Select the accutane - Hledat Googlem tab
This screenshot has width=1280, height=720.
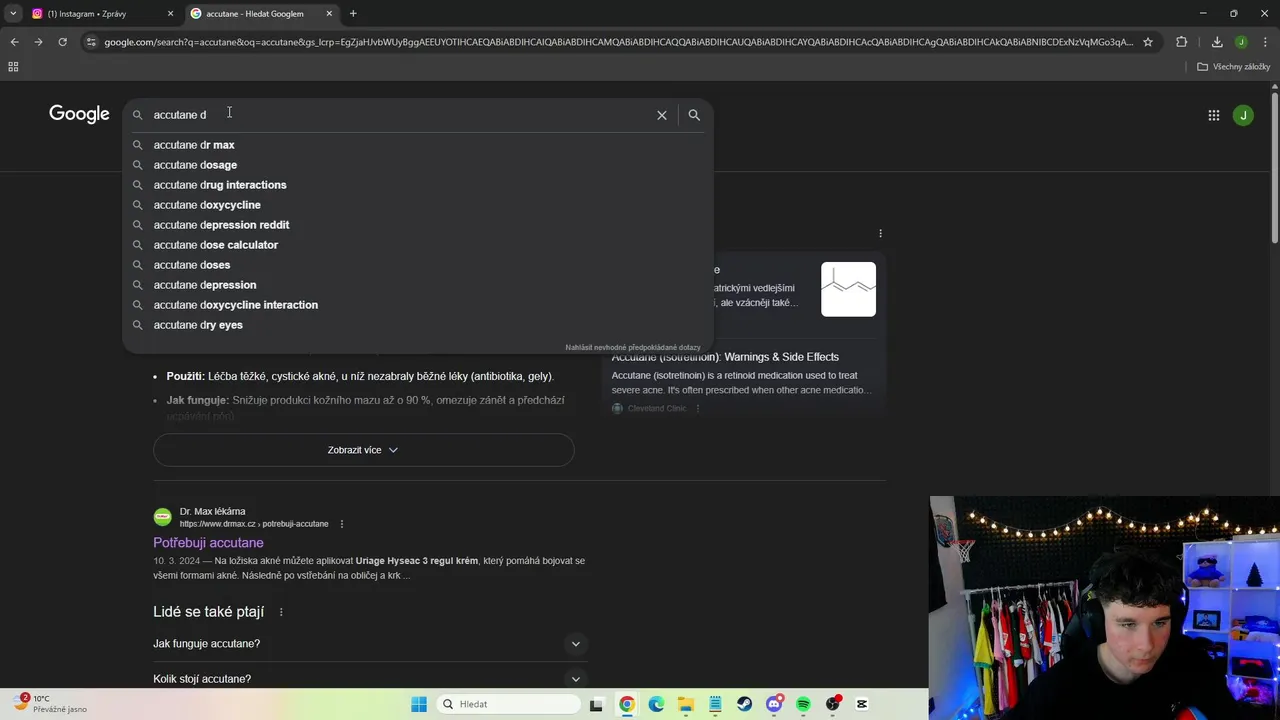pyautogui.click(x=262, y=14)
